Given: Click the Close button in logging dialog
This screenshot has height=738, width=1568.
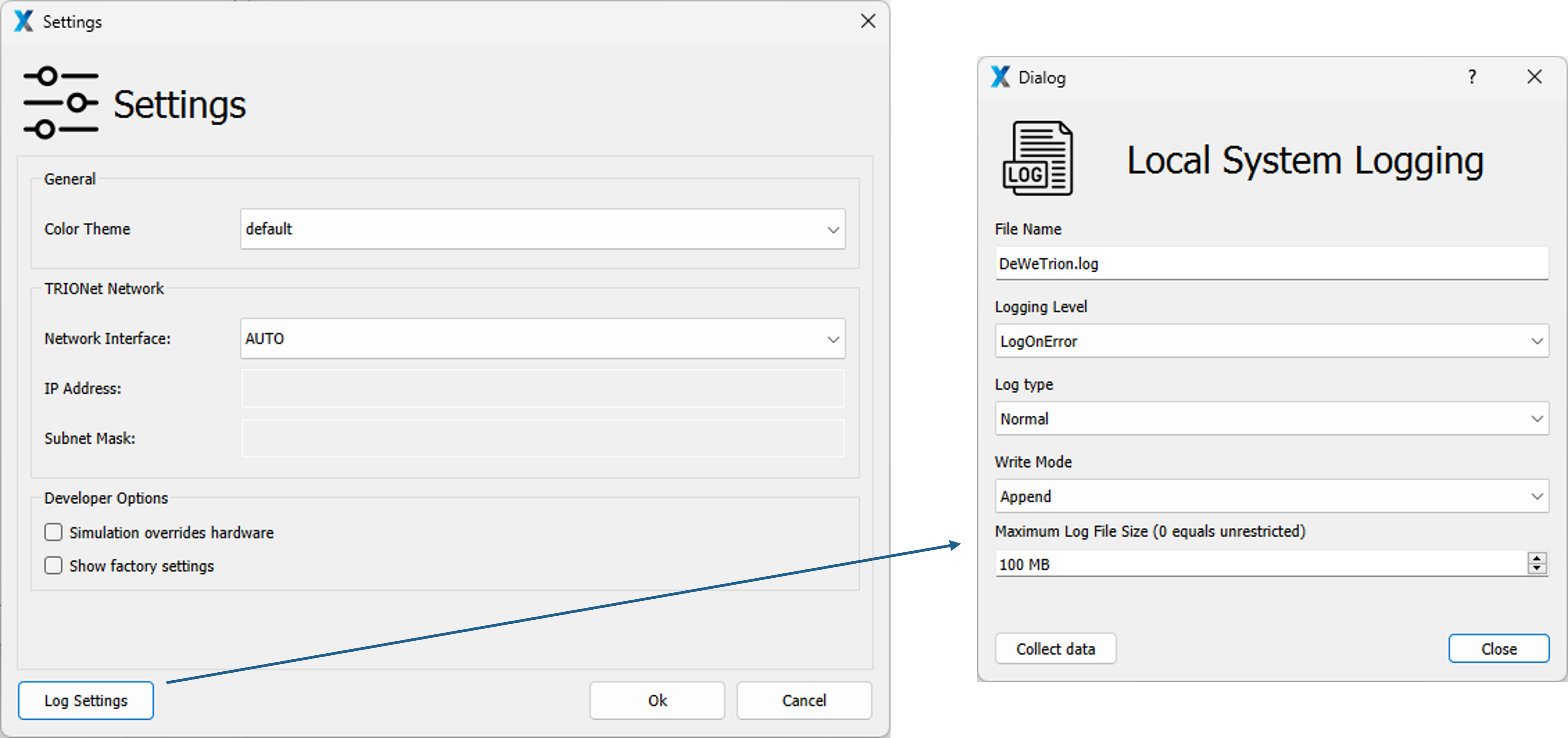Looking at the screenshot, I should (1499, 648).
